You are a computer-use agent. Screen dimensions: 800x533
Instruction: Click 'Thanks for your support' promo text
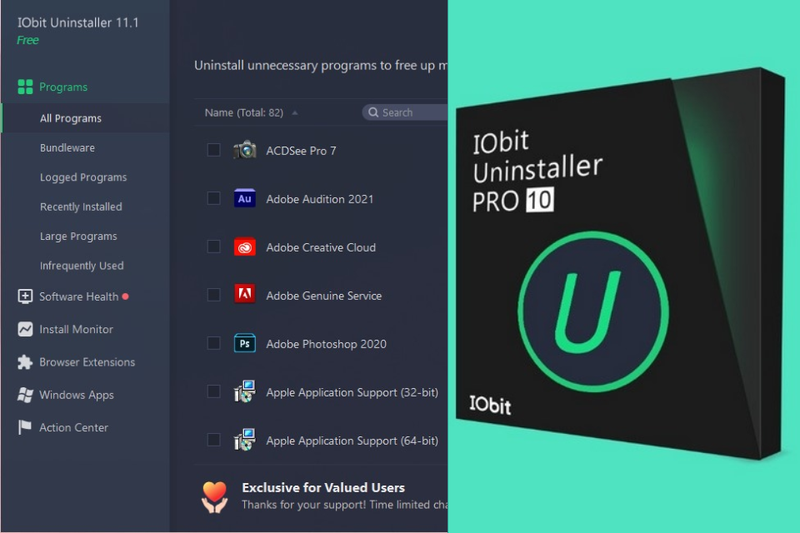click(344, 504)
